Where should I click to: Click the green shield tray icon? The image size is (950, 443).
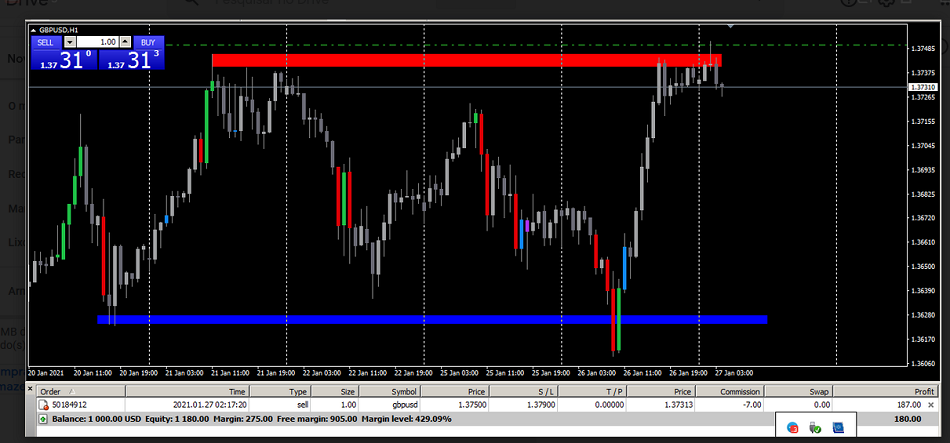pyautogui.click(x=815, y=427)
